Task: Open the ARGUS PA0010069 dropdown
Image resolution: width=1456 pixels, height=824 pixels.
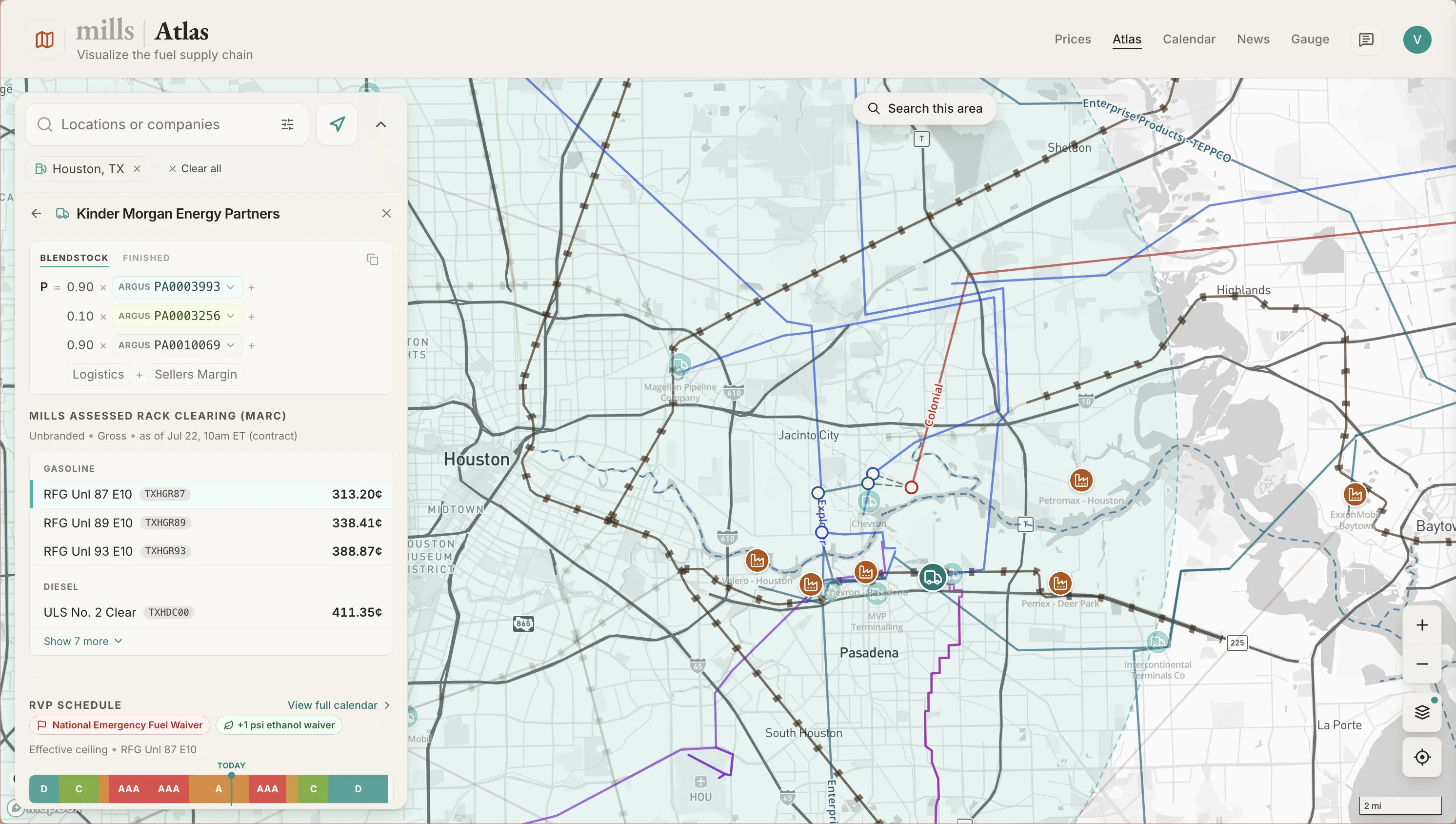Action: [x=177, y=345]
